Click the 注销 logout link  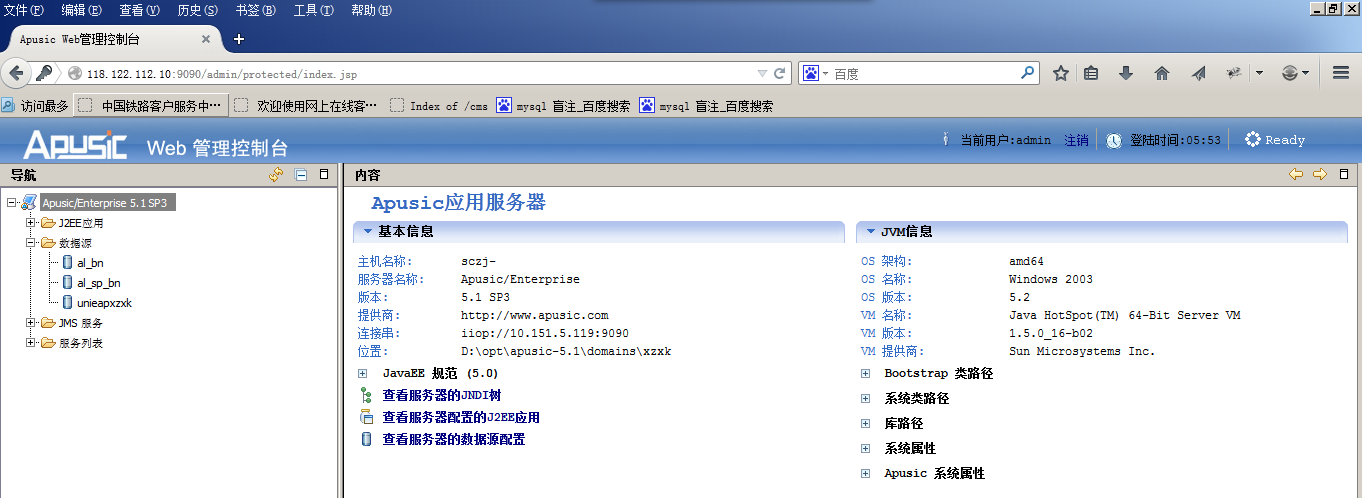[1076, 140]
